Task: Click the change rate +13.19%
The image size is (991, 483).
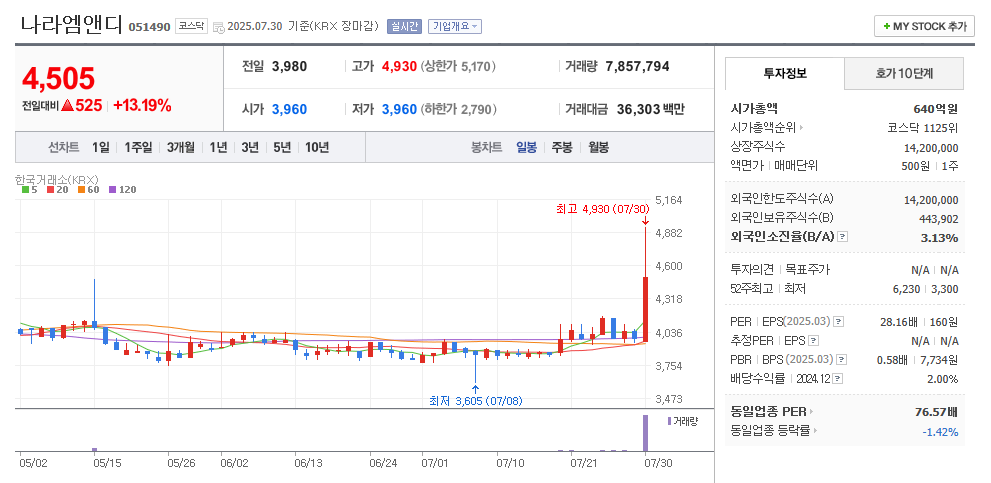Action: pos(142,106)
